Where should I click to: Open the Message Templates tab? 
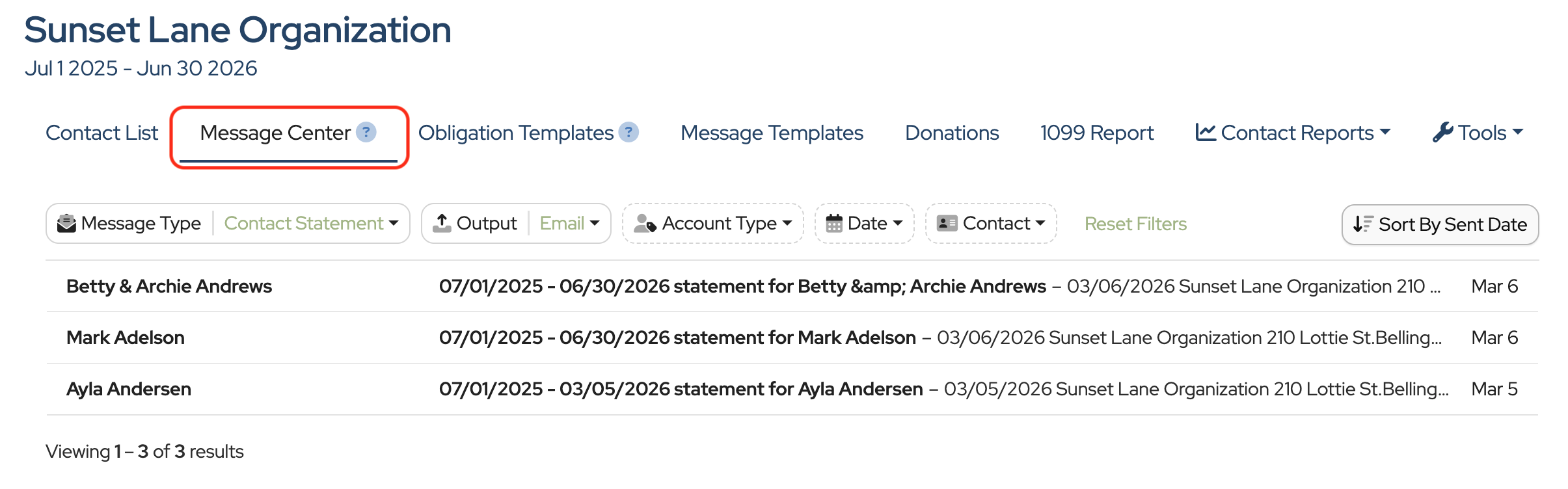point(772,133)
